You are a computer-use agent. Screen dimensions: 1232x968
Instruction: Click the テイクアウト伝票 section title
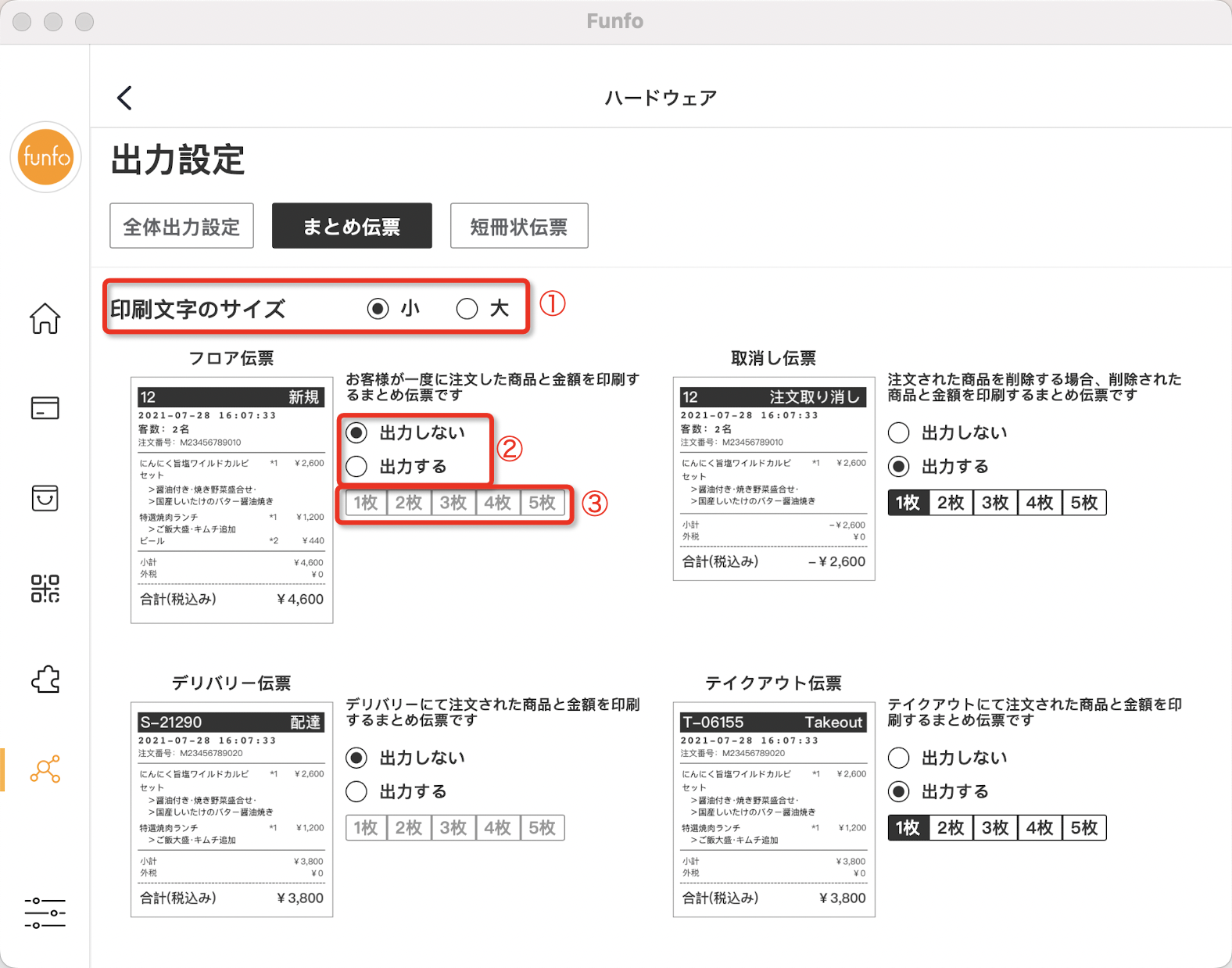[773, 683]
